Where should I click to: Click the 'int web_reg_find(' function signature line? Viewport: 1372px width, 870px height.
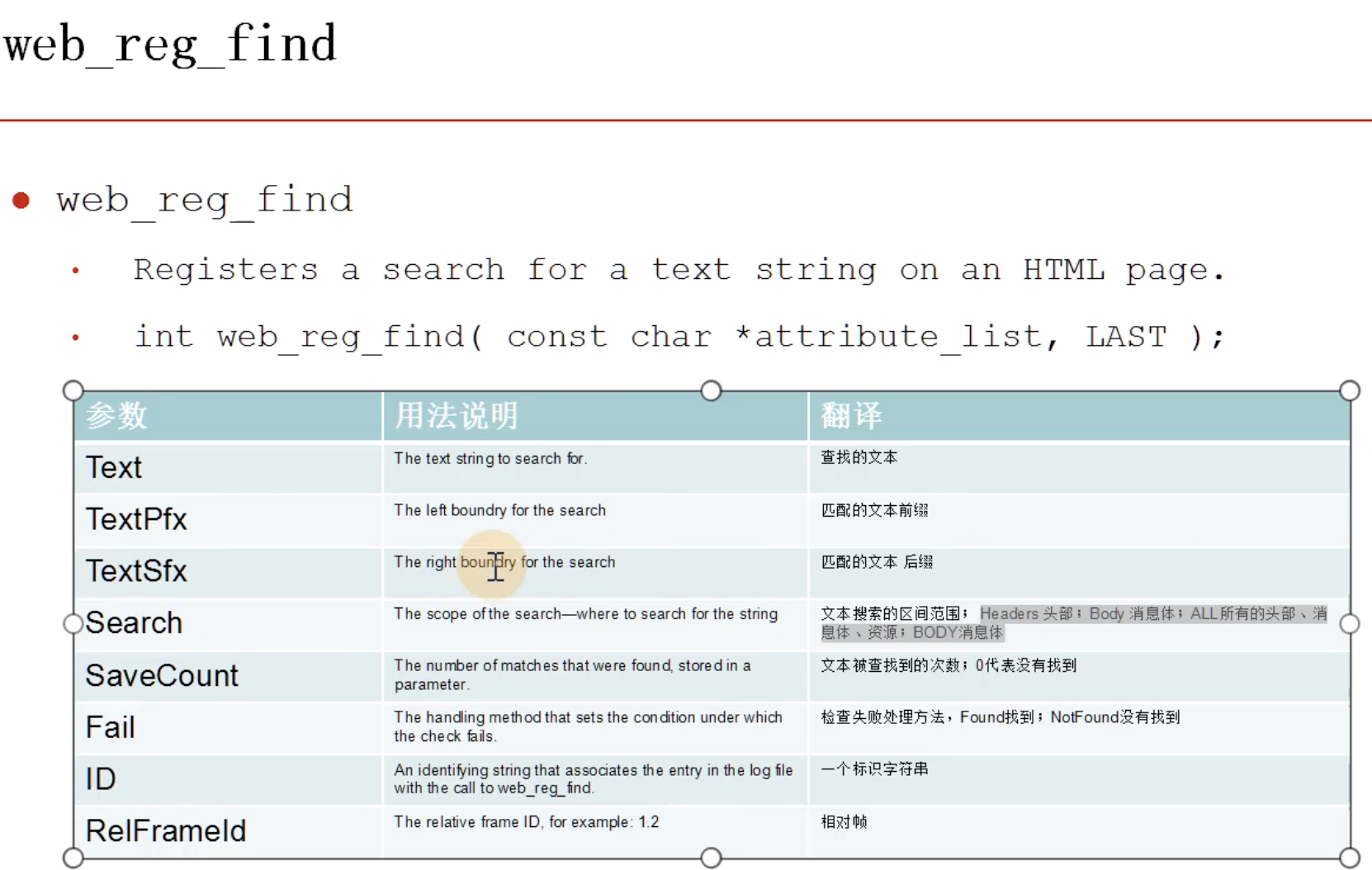[x=679, y=338]
